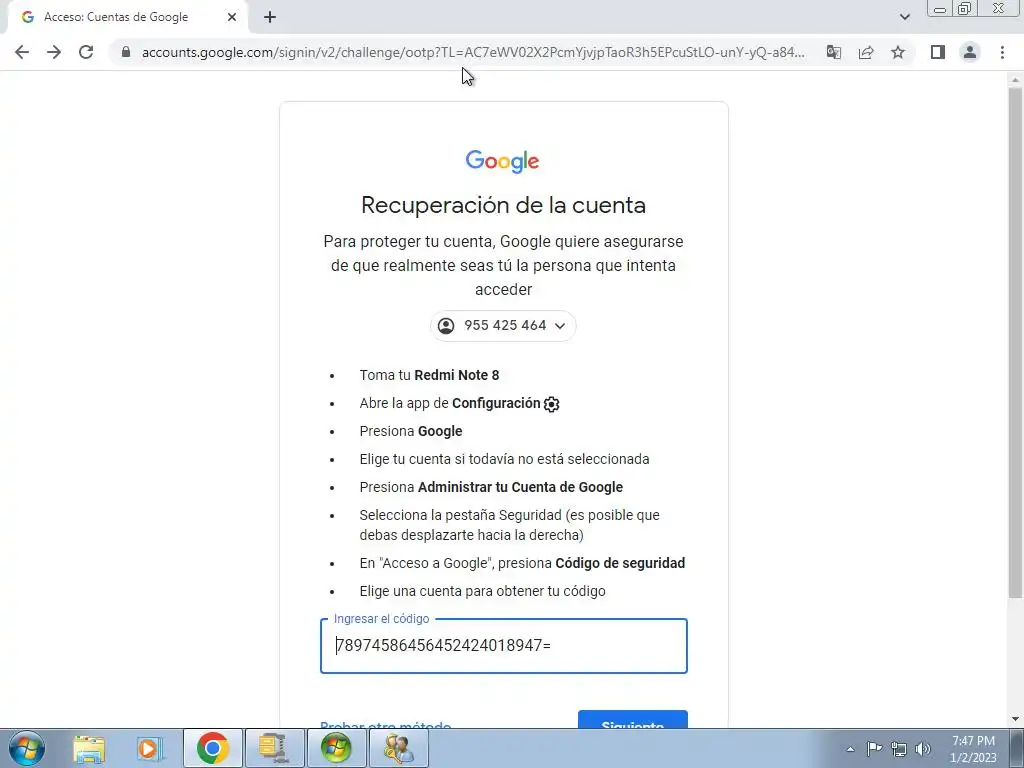
Task: Open a new browser tab
Action: click(270, 18)
